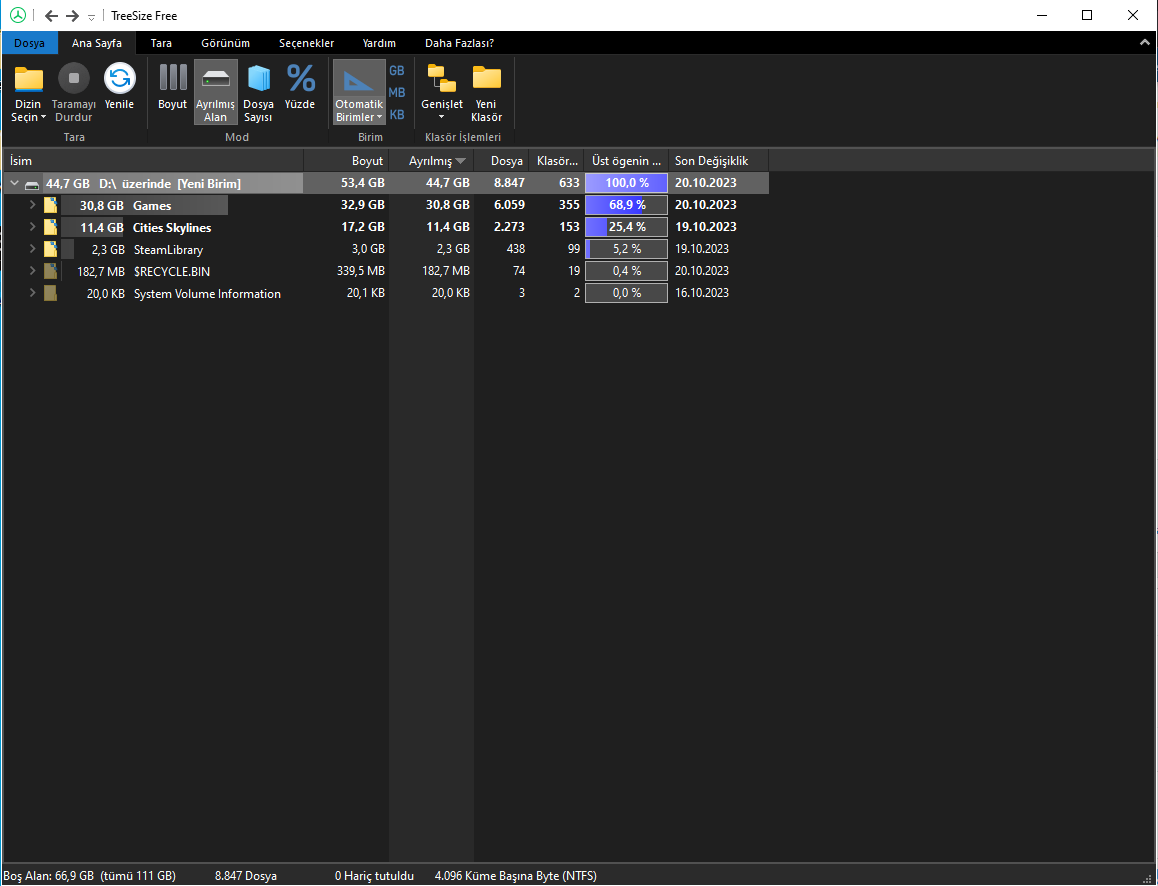Click the 100,0 % percentage bar

point(626,182)
